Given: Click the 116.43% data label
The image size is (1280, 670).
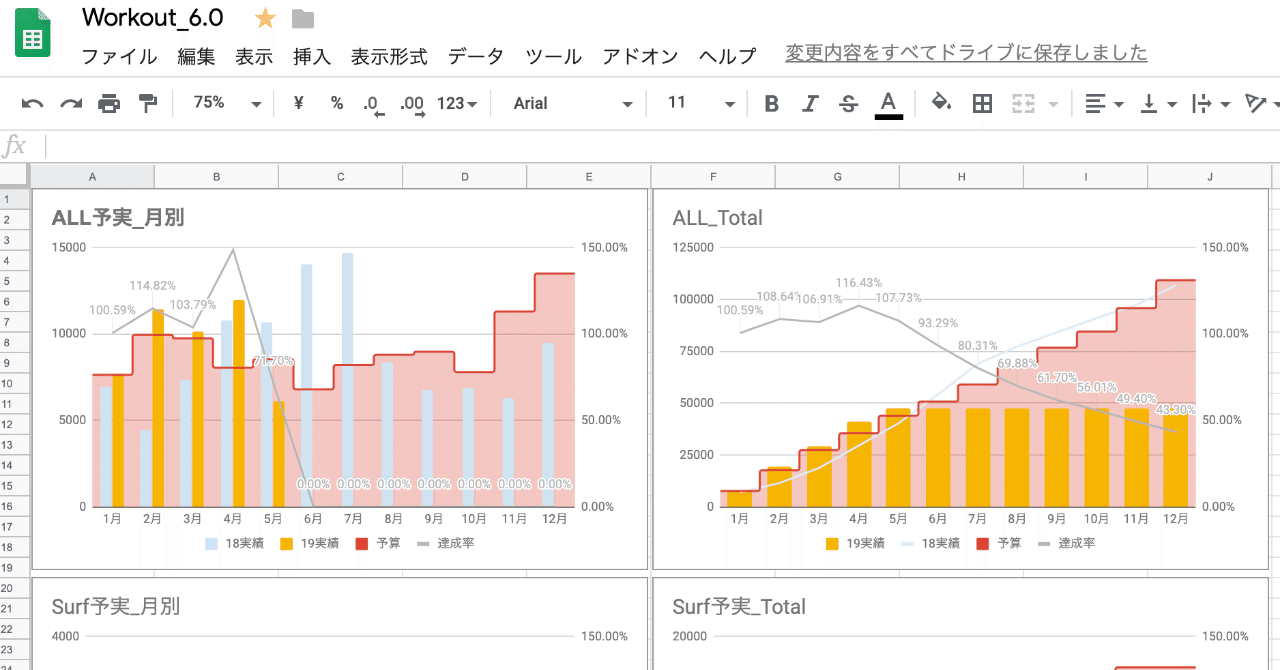Looking at the screenshot, I should coord(860,283).
